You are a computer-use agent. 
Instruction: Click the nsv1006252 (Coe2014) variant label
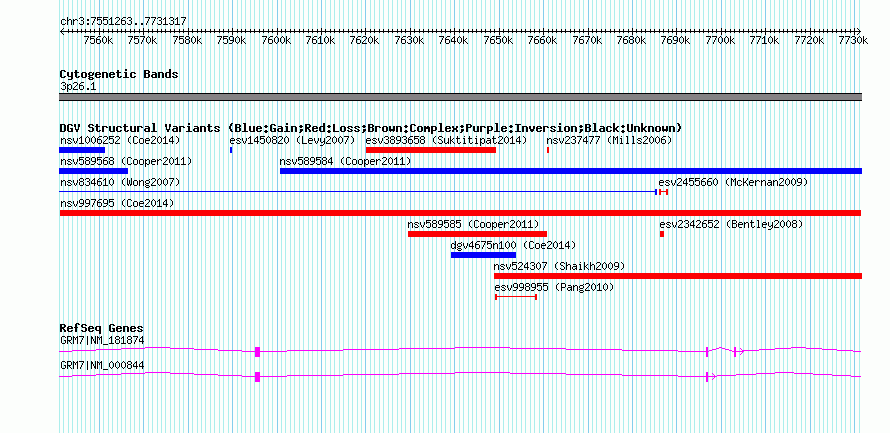(x=120, y=140)
